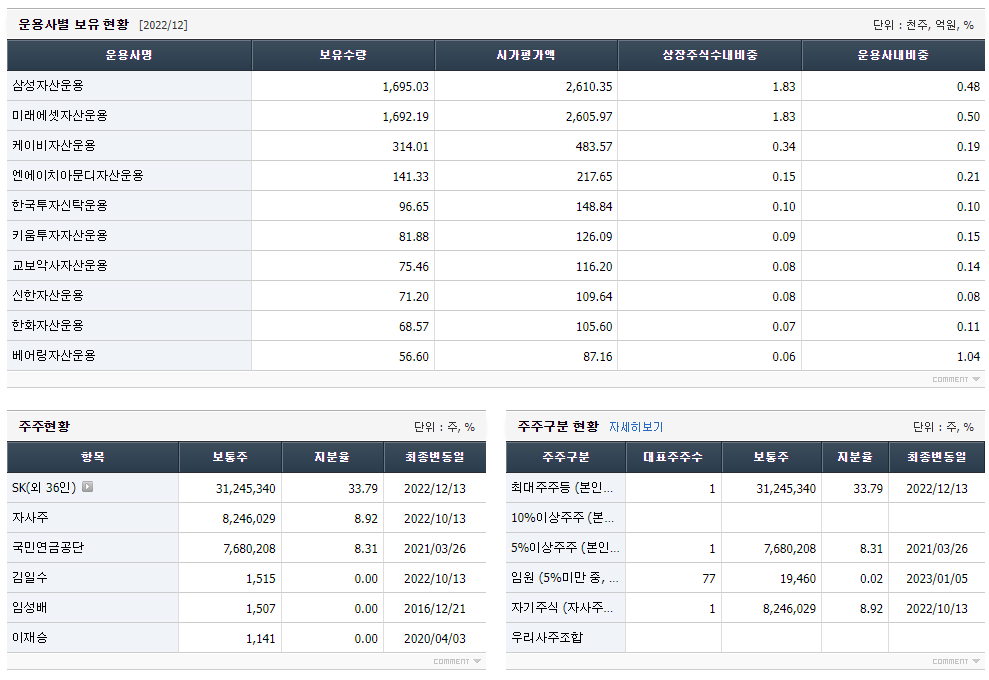Select 임원 (5%미만 중, ... row

pyautogui.click(x=565, y=577)
